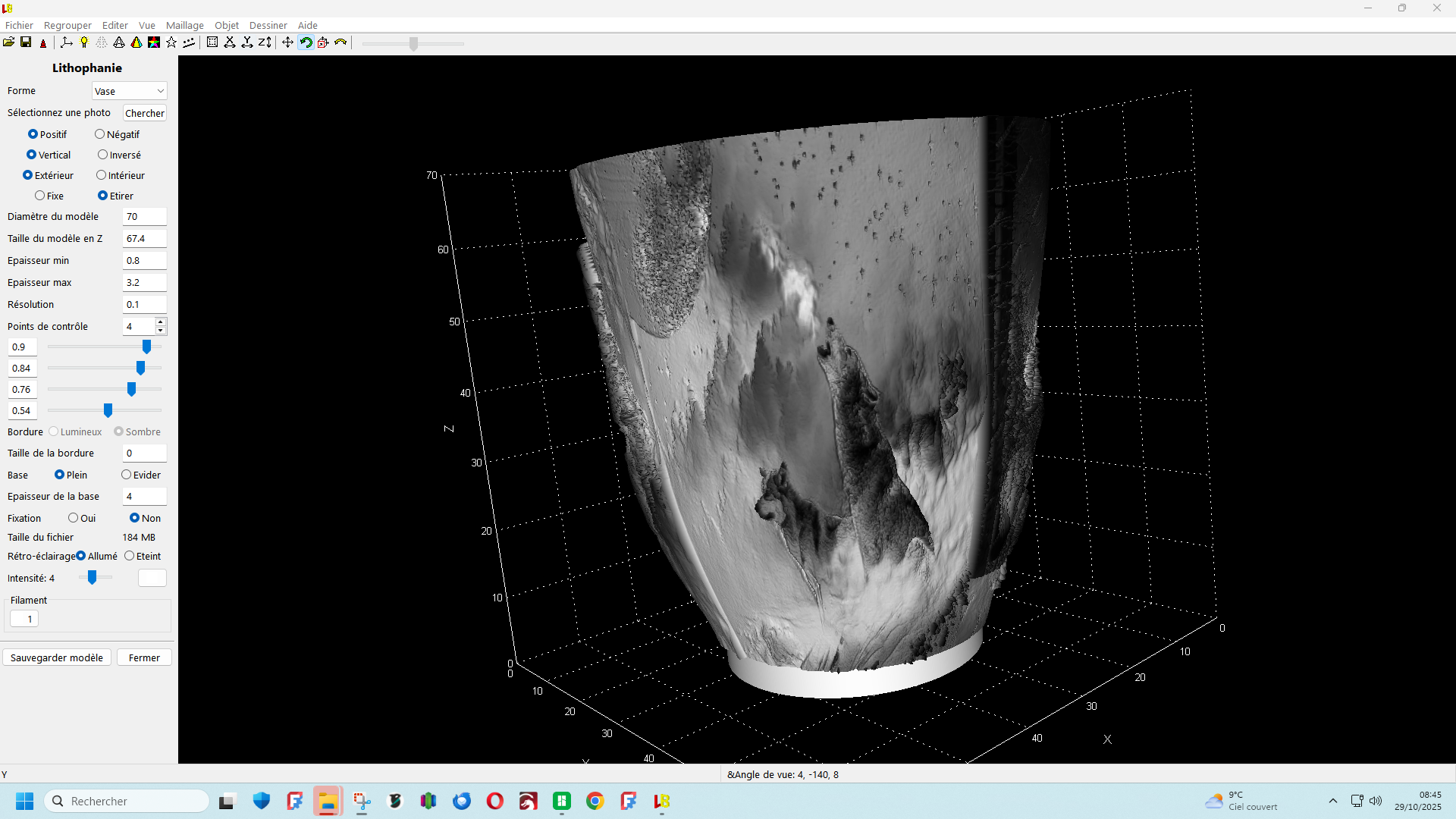This screenshot has width=1456, height=819.
Task: Select Evider for the base
Action: 127,475
